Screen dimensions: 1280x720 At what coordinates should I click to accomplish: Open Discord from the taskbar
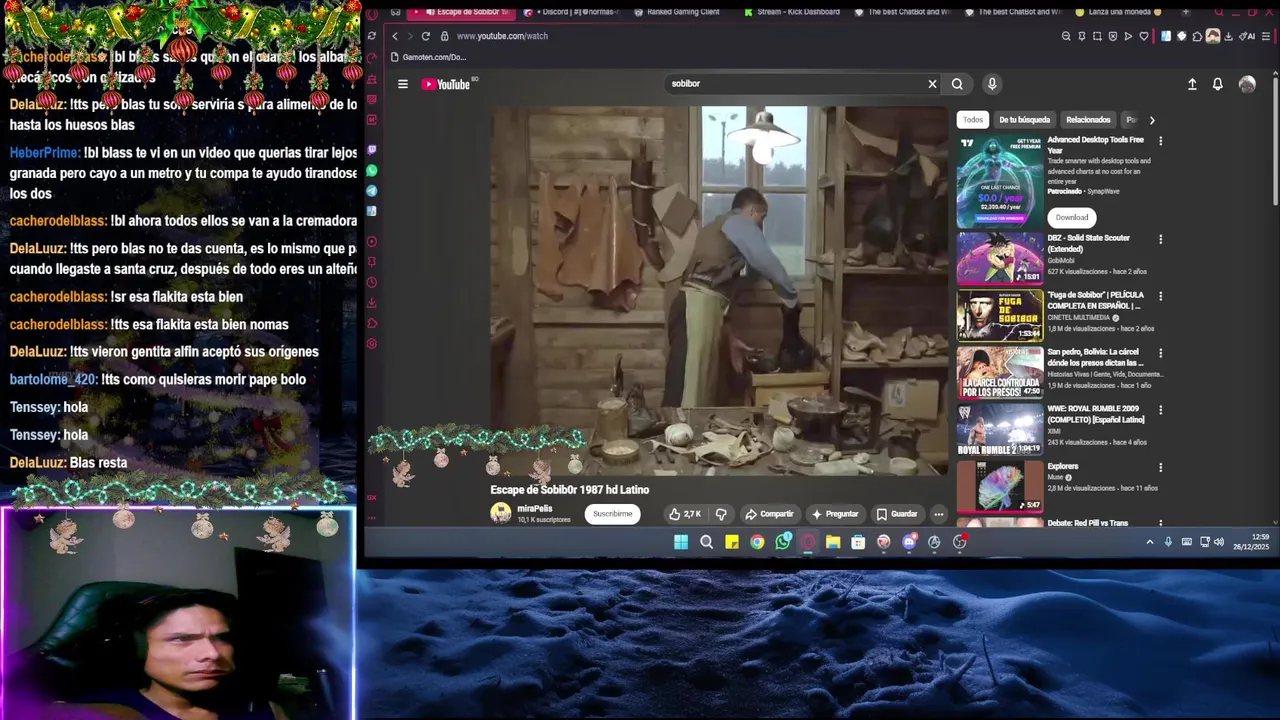[x=909, y=542]
